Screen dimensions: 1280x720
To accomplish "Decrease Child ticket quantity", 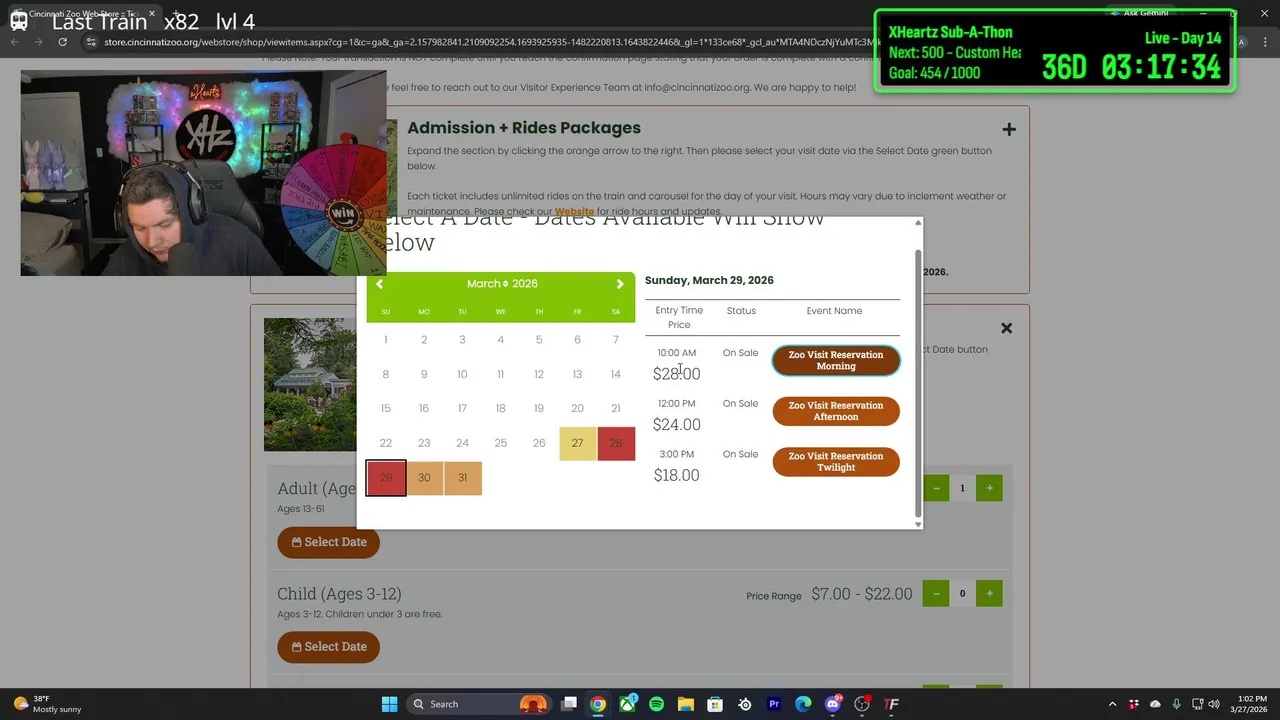I will tap(936, 594).
